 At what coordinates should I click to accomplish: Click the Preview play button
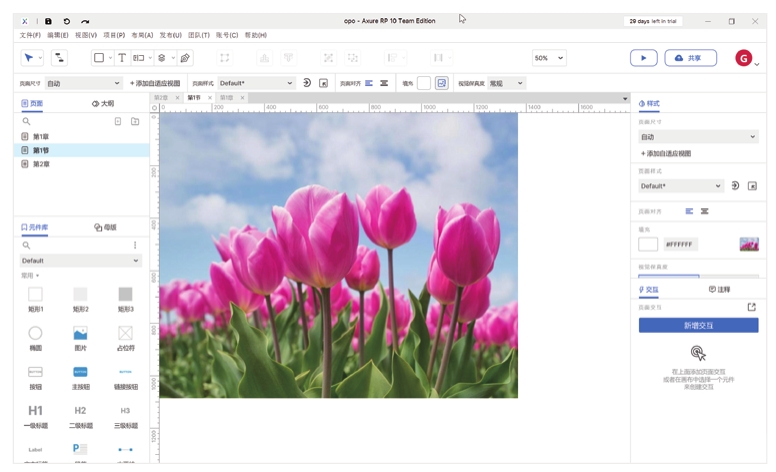(x=643, y=58)
